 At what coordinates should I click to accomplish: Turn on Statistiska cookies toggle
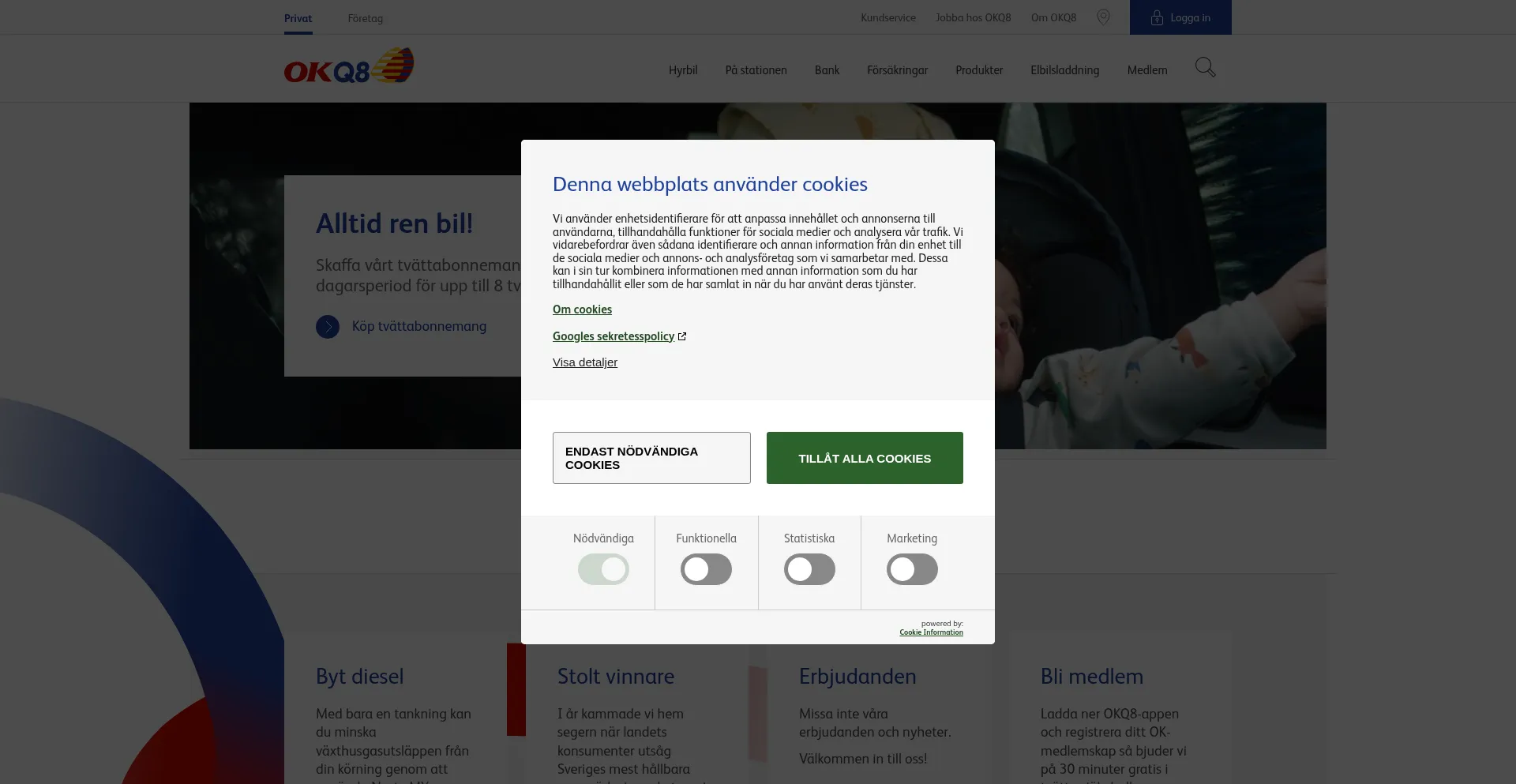click(x=809, y=569)
